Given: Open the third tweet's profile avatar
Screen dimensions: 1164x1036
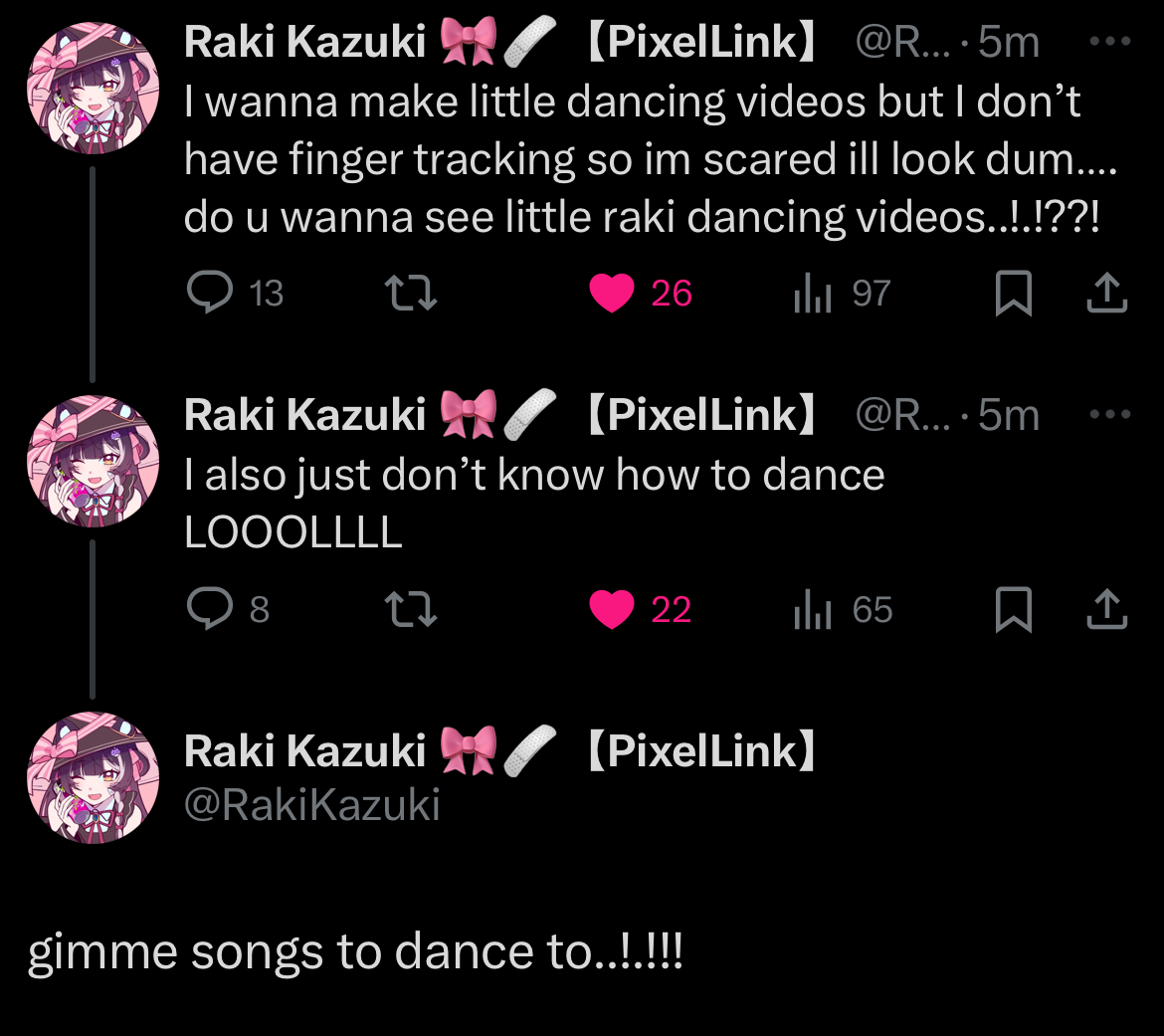Looking at the screenshot, I should 94,776.
